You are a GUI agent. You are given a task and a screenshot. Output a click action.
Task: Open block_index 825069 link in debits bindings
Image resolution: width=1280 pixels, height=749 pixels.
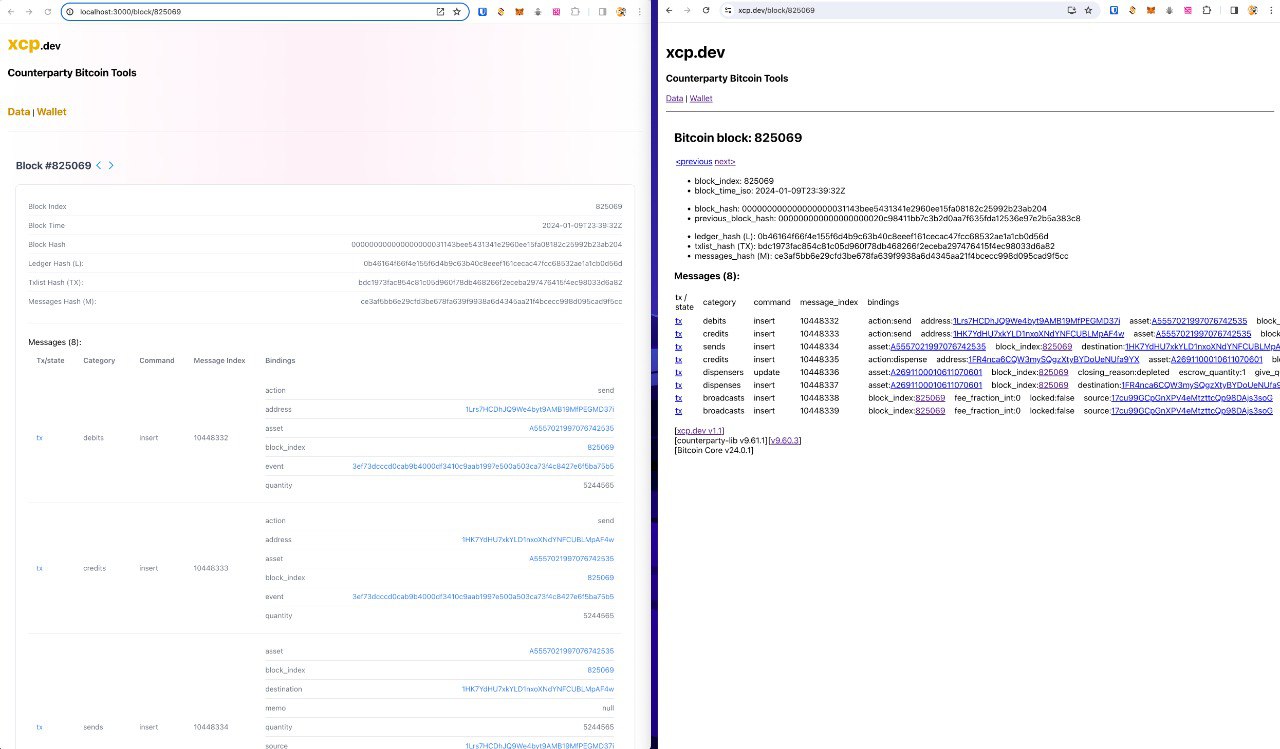click(601, 447)
